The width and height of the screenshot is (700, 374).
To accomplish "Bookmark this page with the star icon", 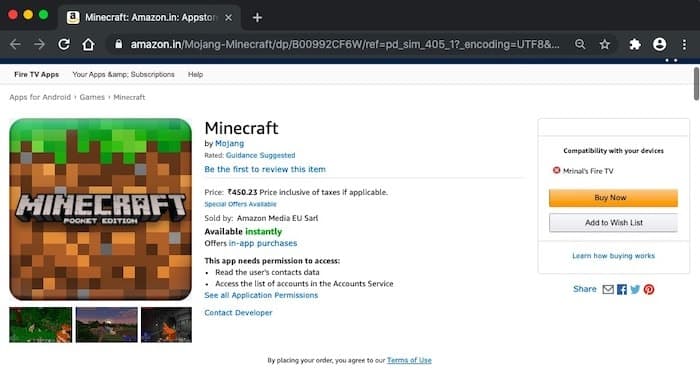I will (604, 44).
